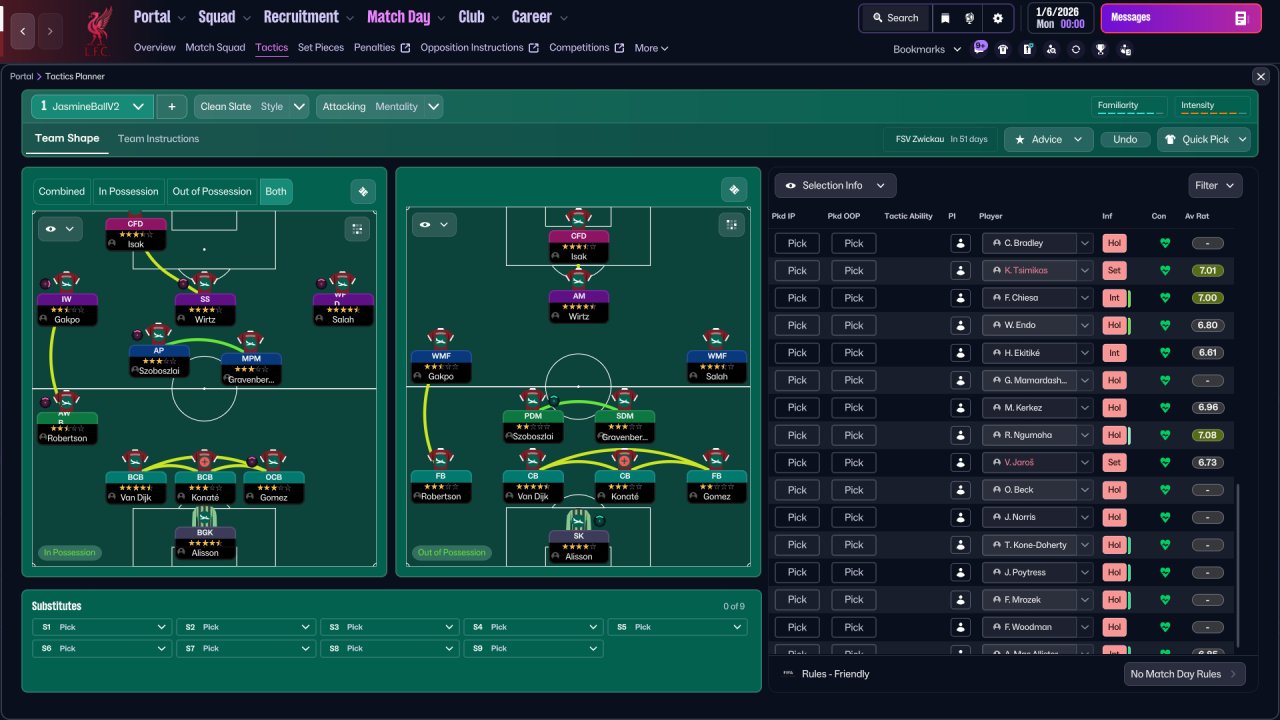Viewport: 1280px width, 720px height.
Task: Click the In Possession pitch tactics-board icon
Action: pos(363,191)
